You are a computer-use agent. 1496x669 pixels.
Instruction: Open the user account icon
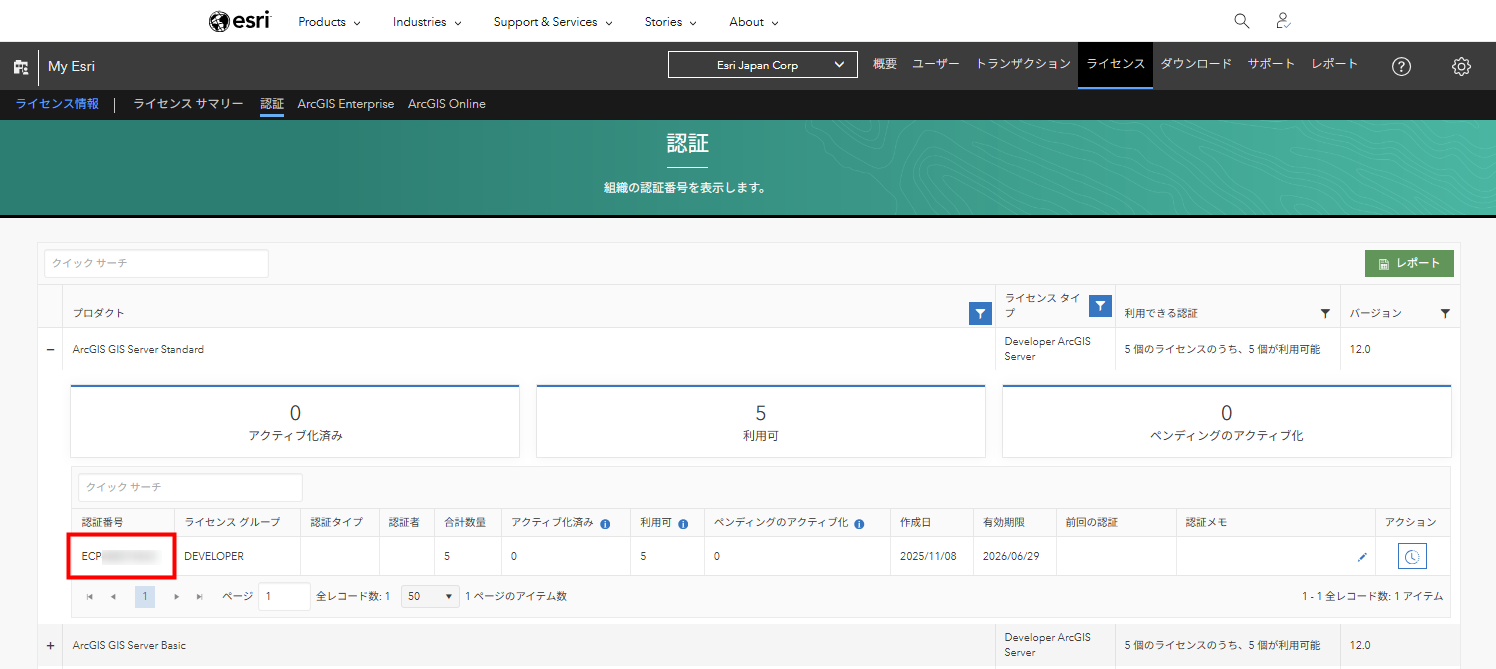click(x=1284, y=21)
